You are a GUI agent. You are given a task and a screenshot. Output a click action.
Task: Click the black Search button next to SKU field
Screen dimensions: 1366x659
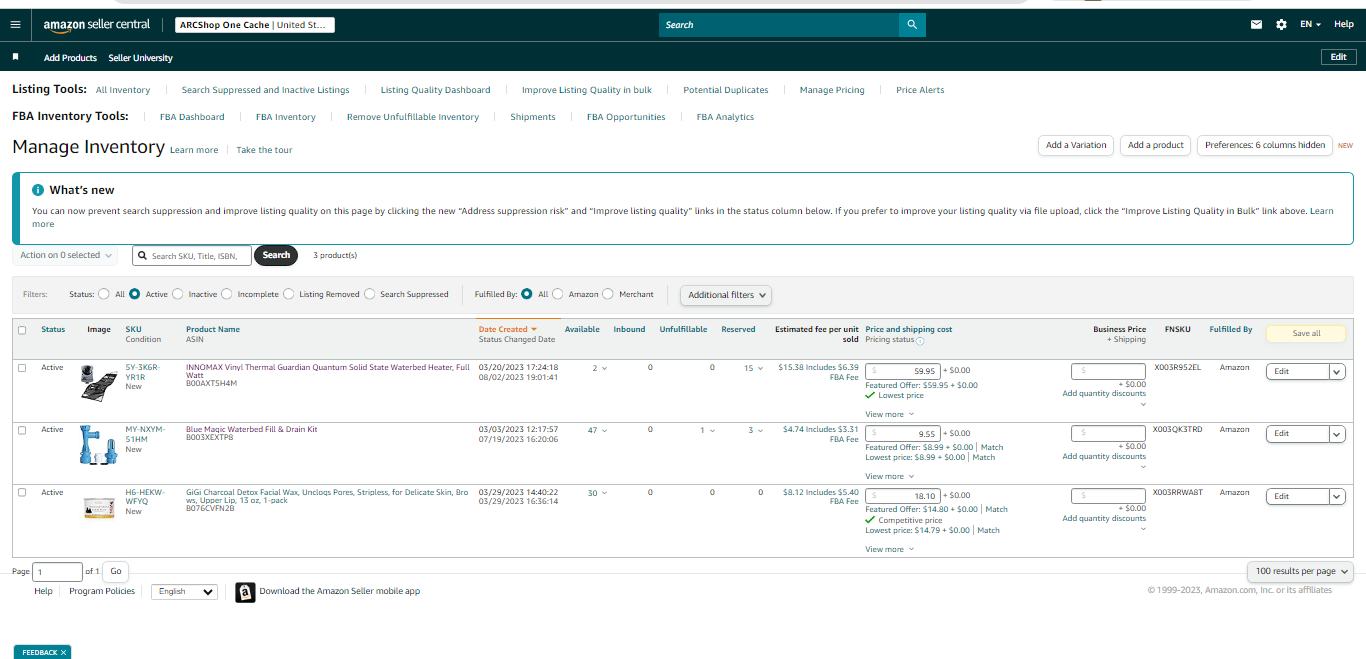(276, 255)
